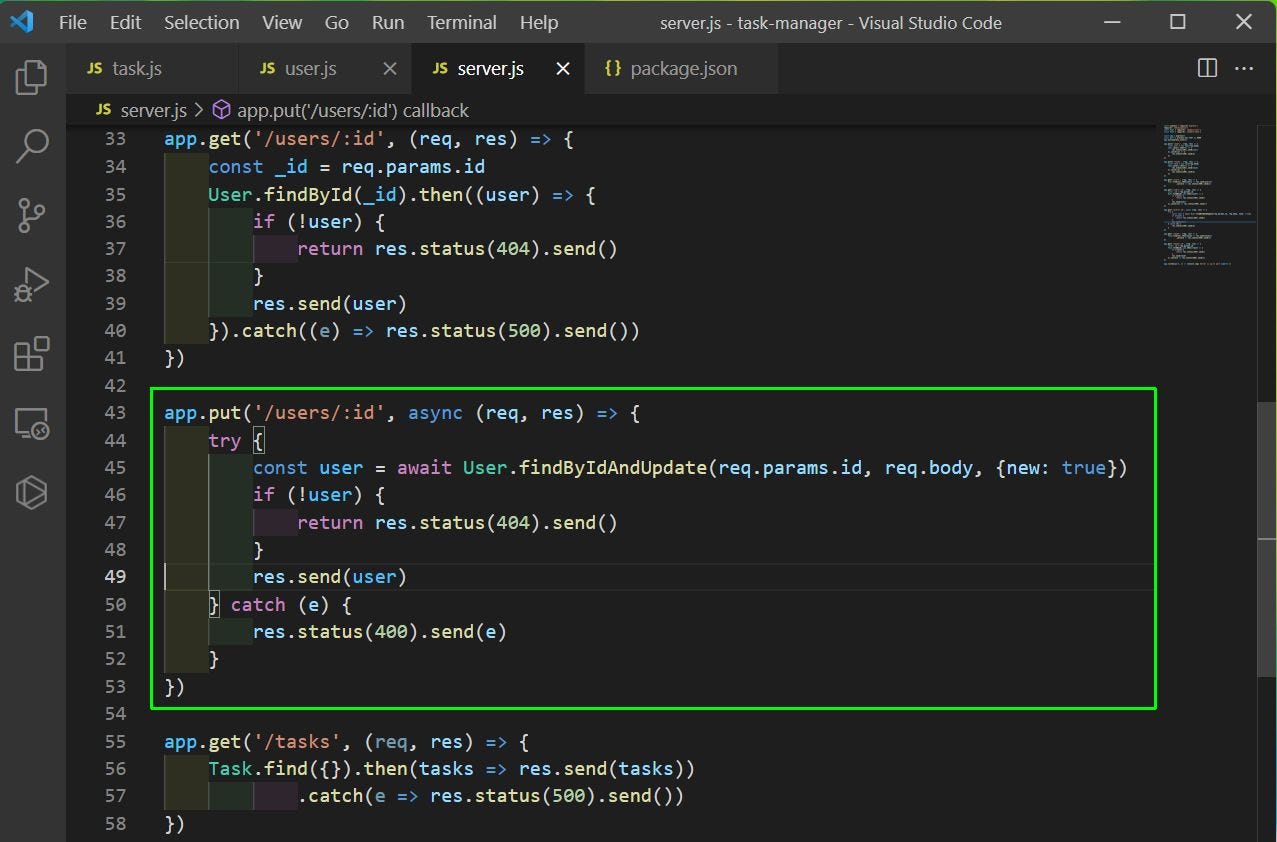Open the Remote Explorer icon
This screenshot has height=842, width=1277.
tap(32, 423)
